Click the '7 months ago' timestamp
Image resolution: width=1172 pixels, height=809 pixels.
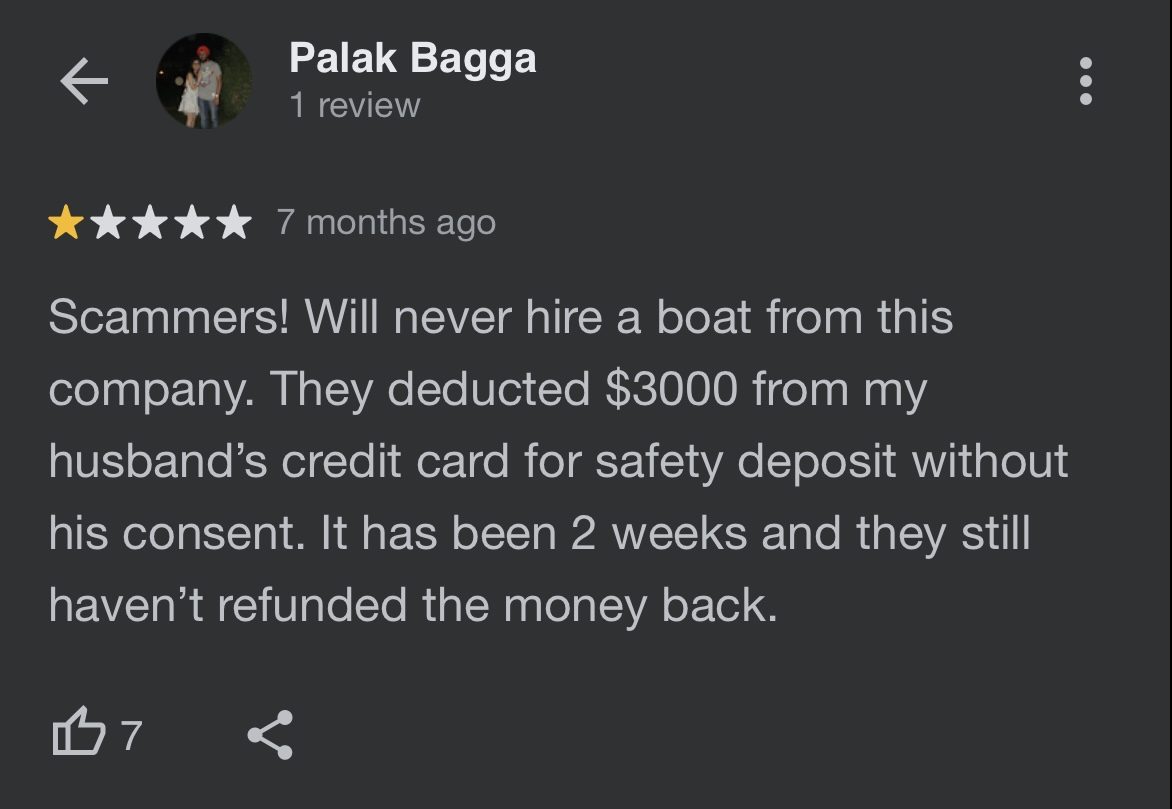[x=386, y=223]
